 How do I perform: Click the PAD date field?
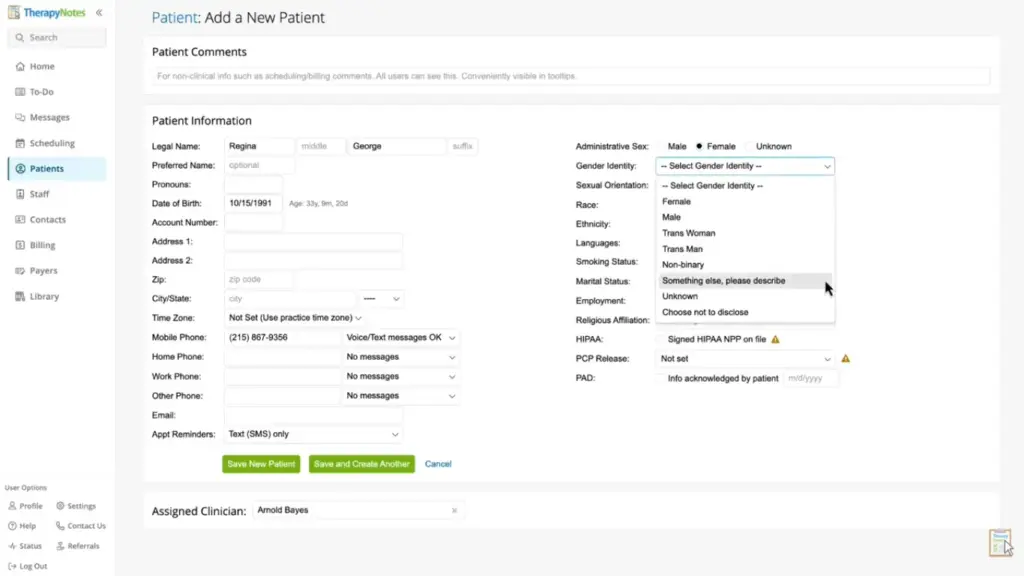pyautogui.click(x=811, y=378)
